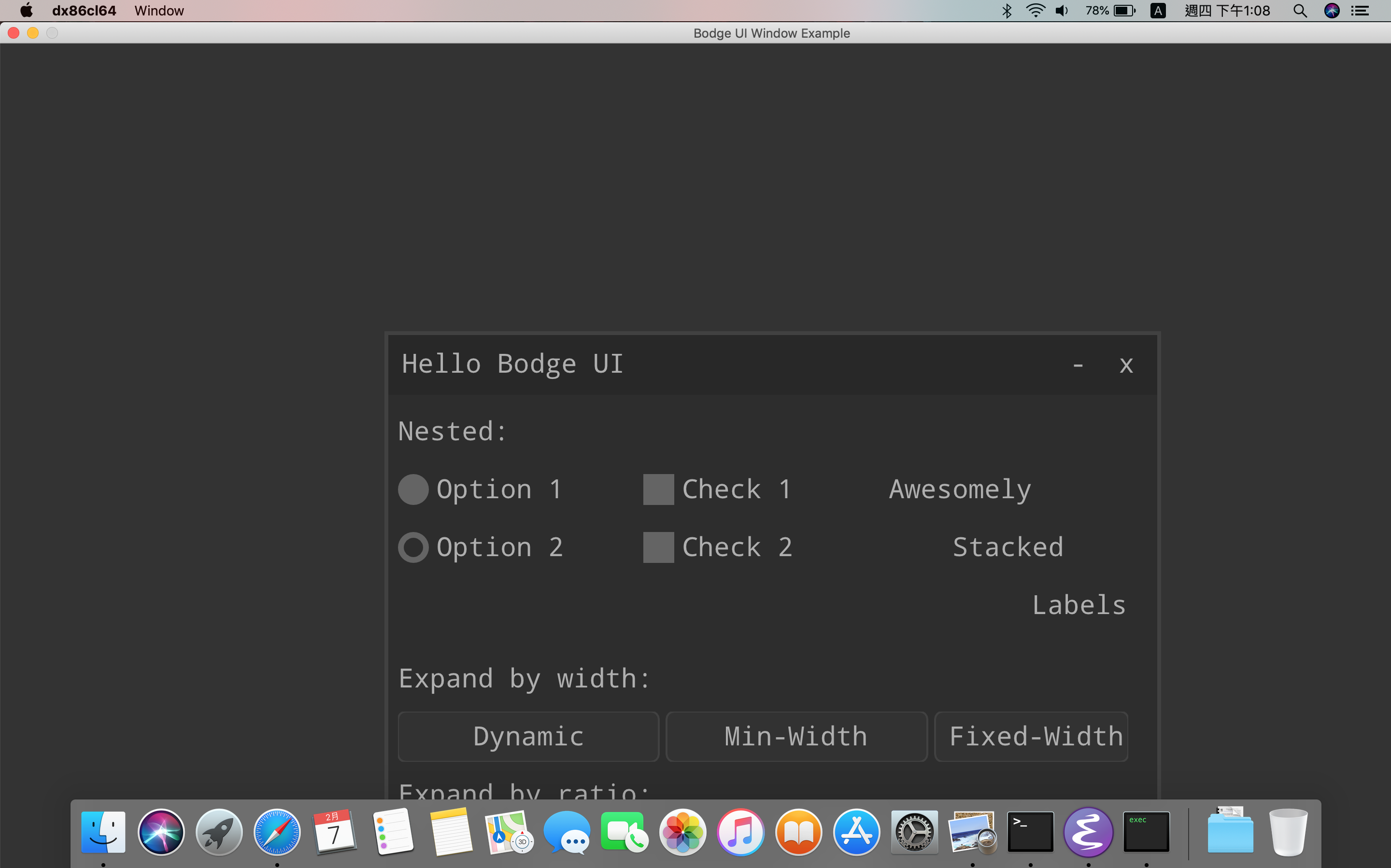The height and width of the screenshot is (868, 1391).
Task: Click the exec app in Dock
Action: click(1146, 832)
